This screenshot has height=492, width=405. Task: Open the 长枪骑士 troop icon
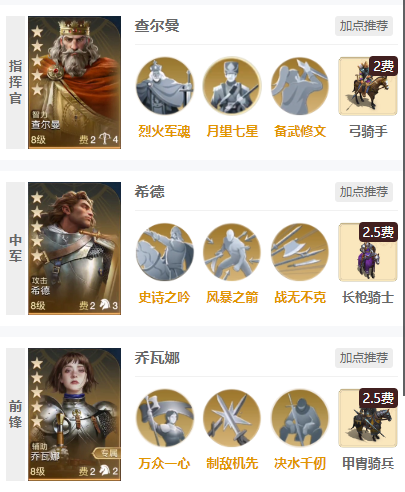pyautogui.click(x=368, y=252)
